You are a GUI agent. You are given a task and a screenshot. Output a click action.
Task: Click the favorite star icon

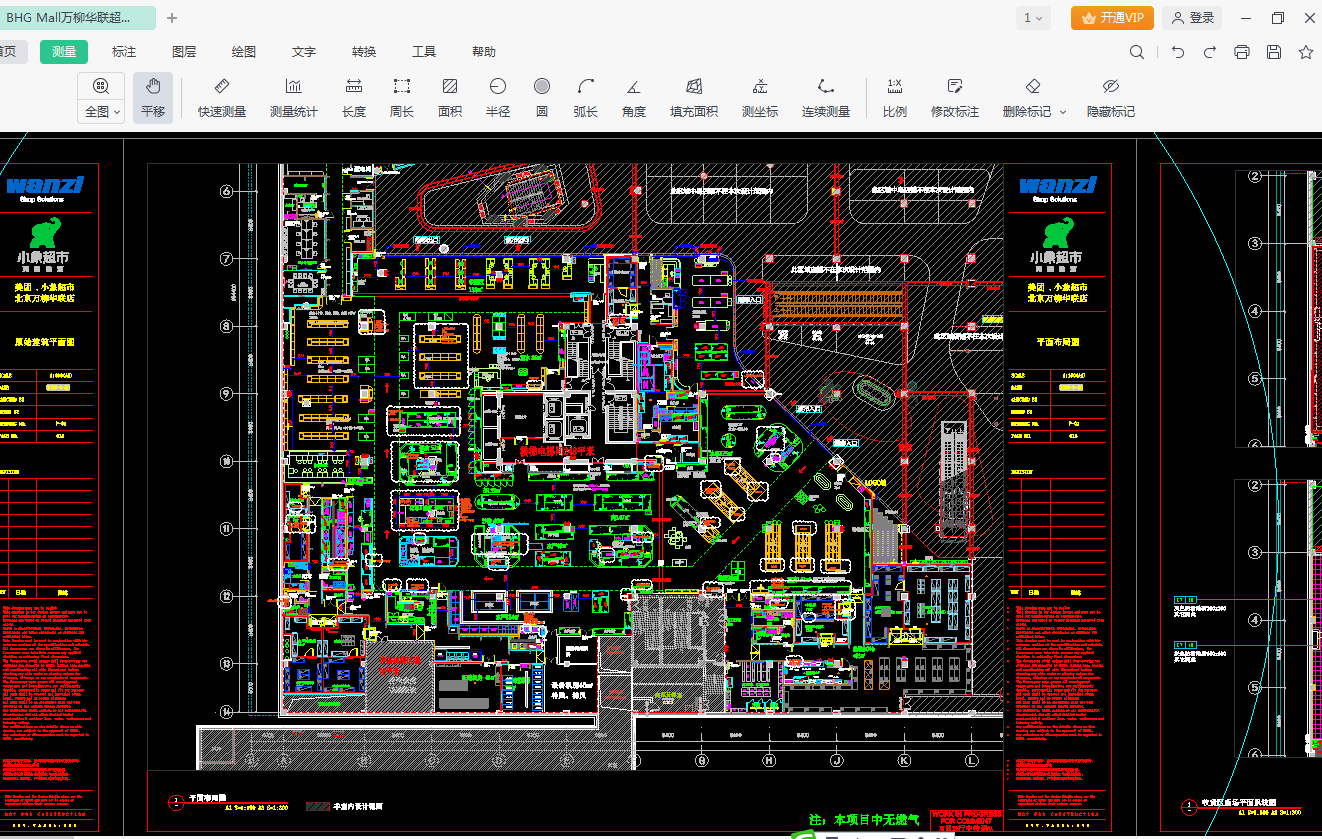point(1305,52)
